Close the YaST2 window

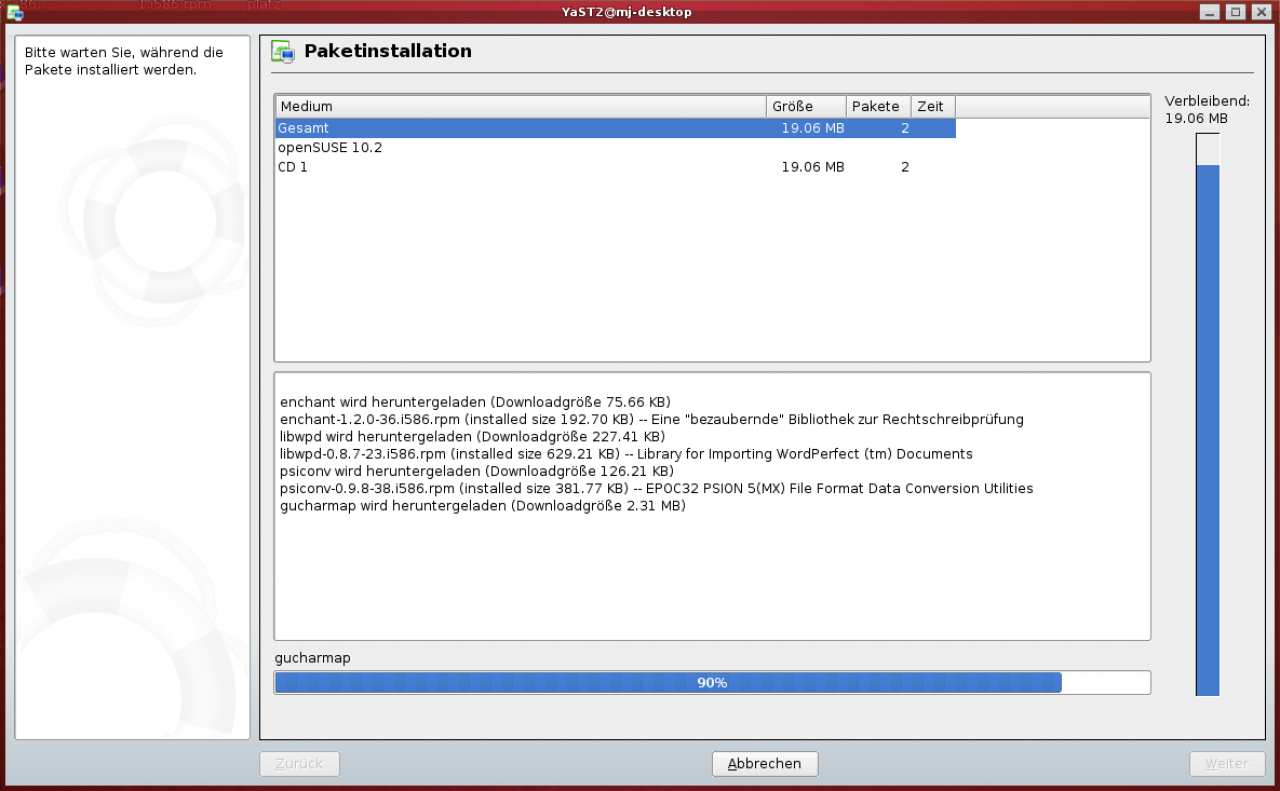(1260, 12)
